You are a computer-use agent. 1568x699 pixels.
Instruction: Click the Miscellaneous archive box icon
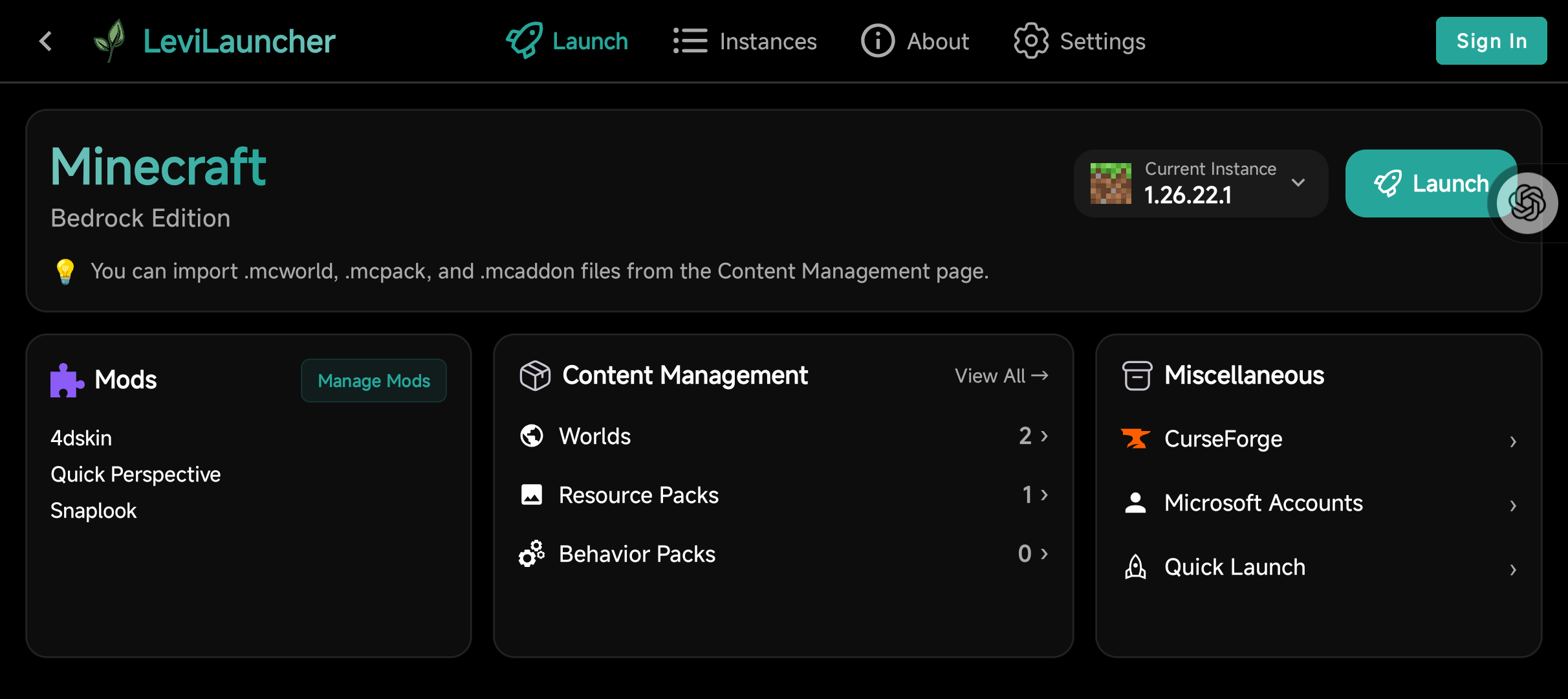(x=1137, y=375)
